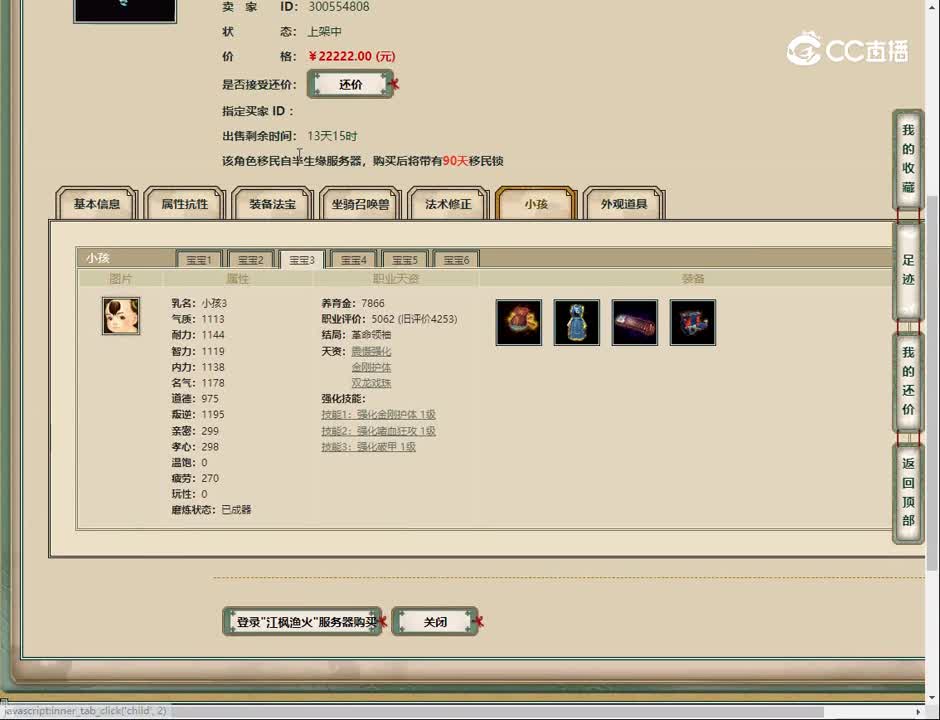This screenshot has height=720, width=940.
Task: Click the red armor equipment icon
Action: 519,323
